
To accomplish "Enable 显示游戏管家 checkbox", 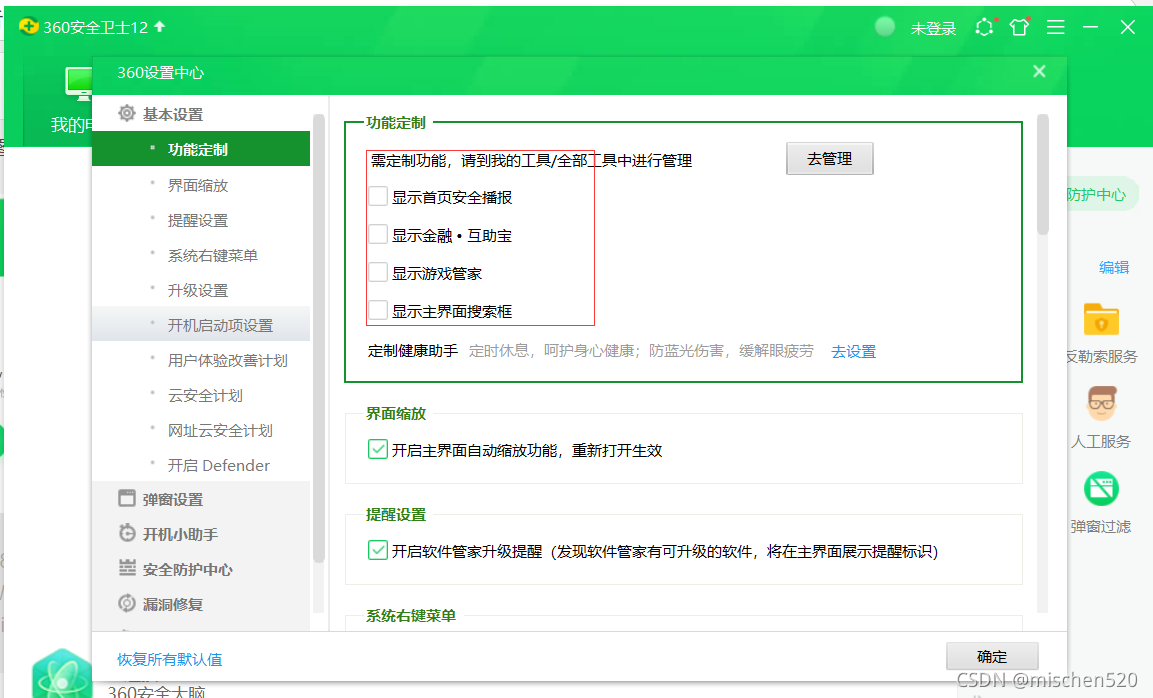I will 378,273.
